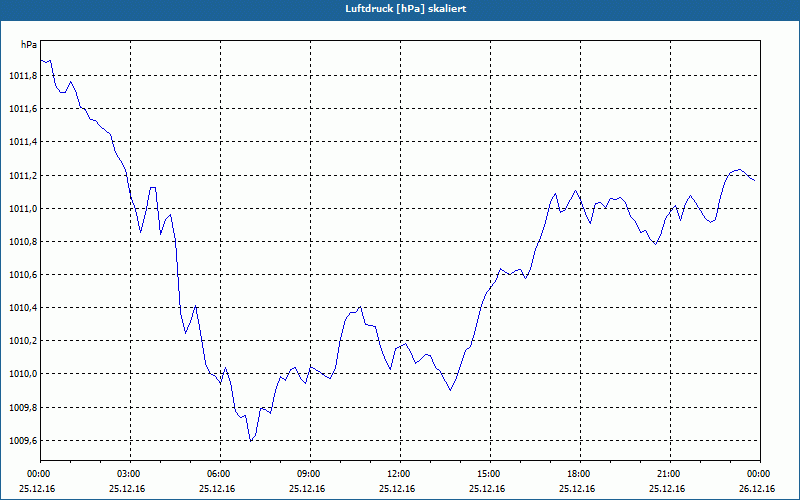Select the y-axis value "1011,4"
The width and height of the screenshot is (800, 500).
point(23,142)
